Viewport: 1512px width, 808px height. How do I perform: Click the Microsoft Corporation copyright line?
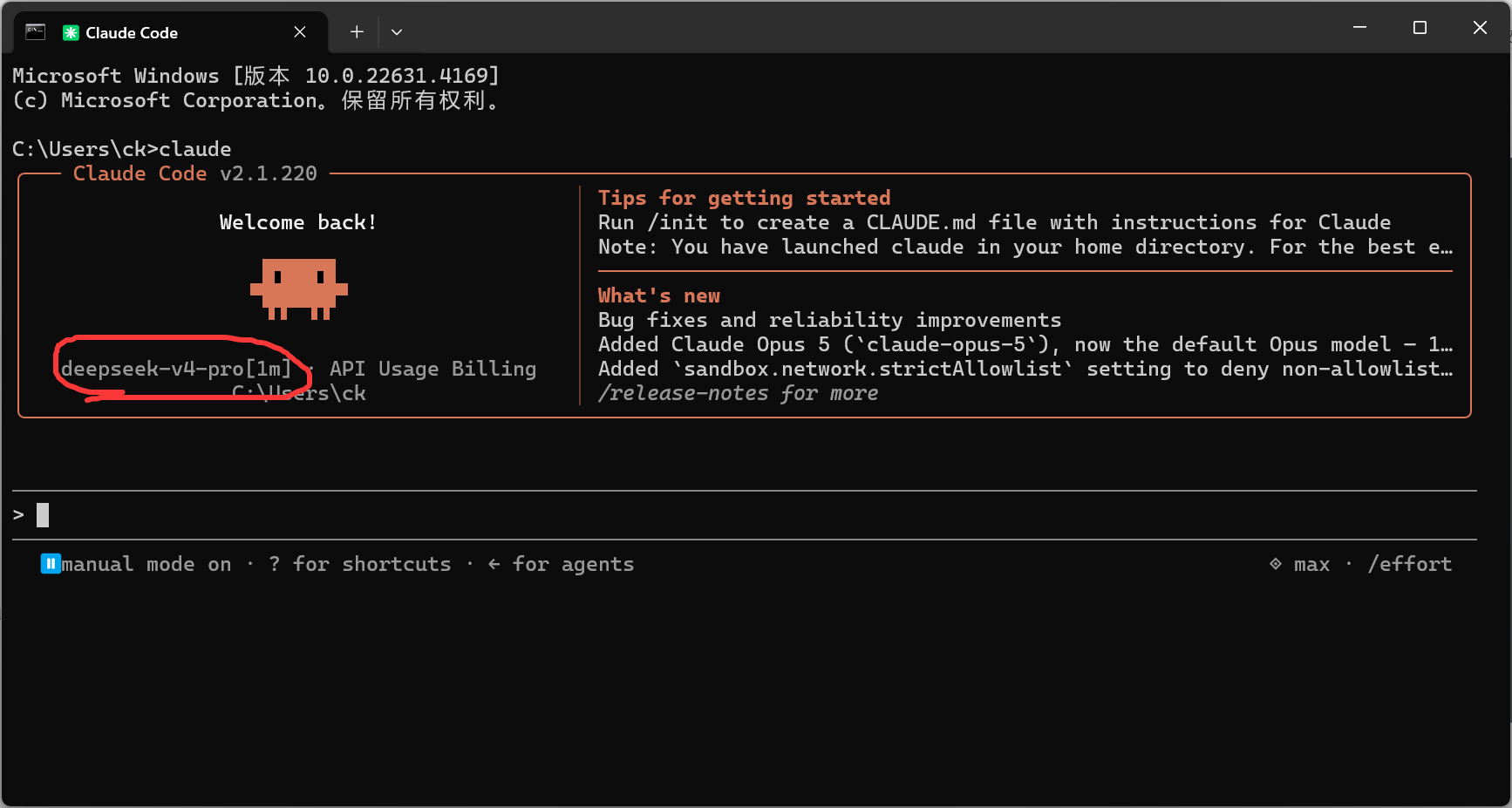click(x=256, y=100)
